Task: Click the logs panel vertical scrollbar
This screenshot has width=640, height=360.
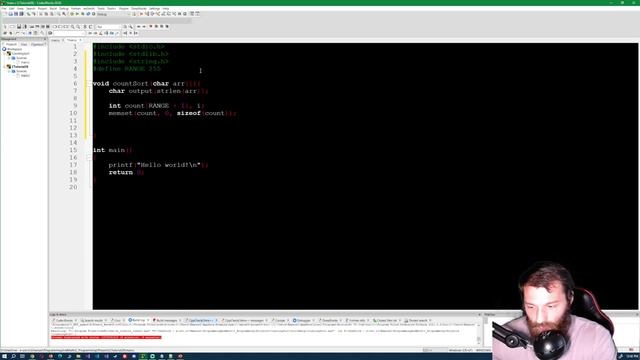Action: pos(479,333)
